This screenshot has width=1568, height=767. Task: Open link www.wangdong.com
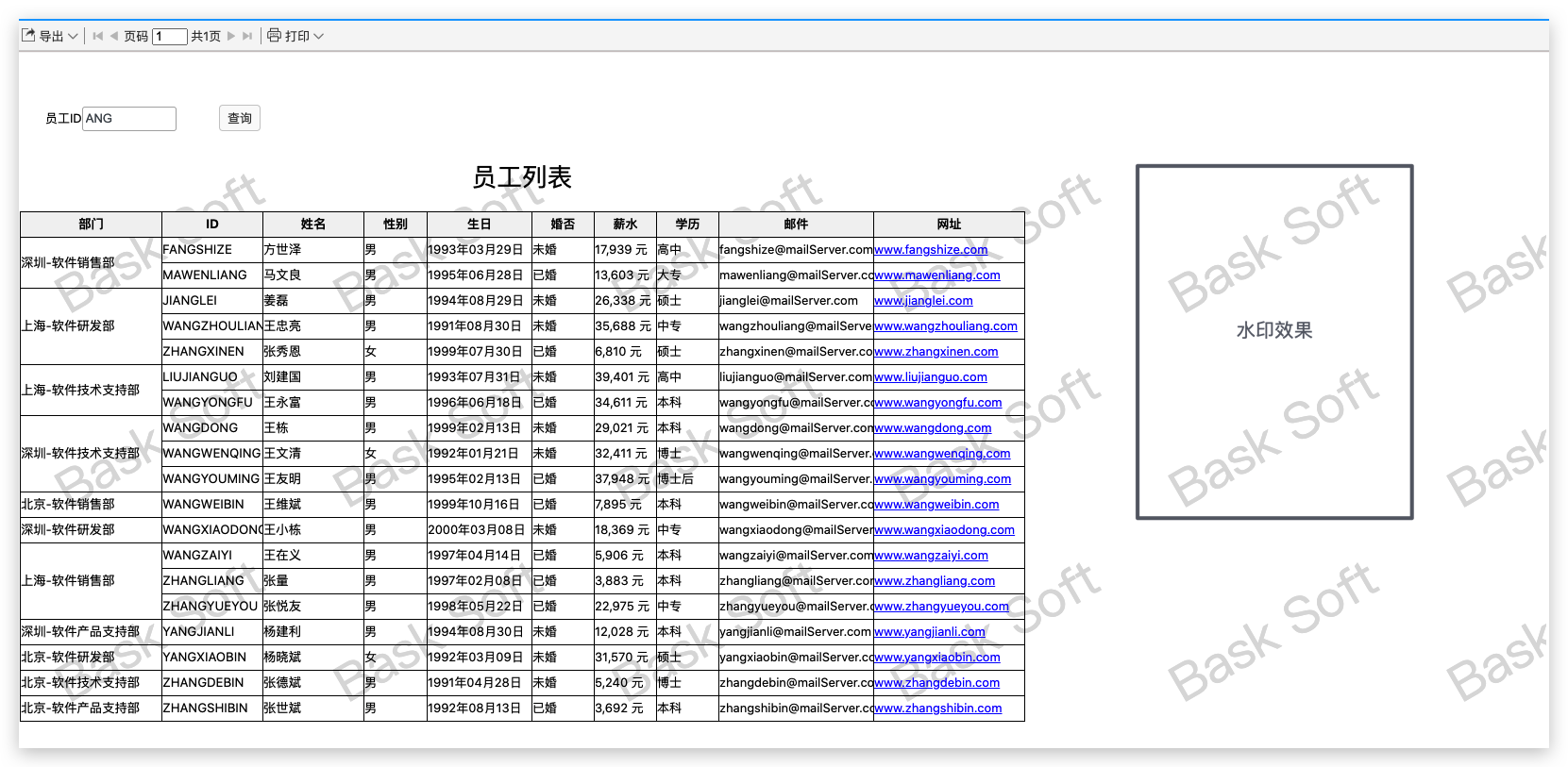click(933, 428)
